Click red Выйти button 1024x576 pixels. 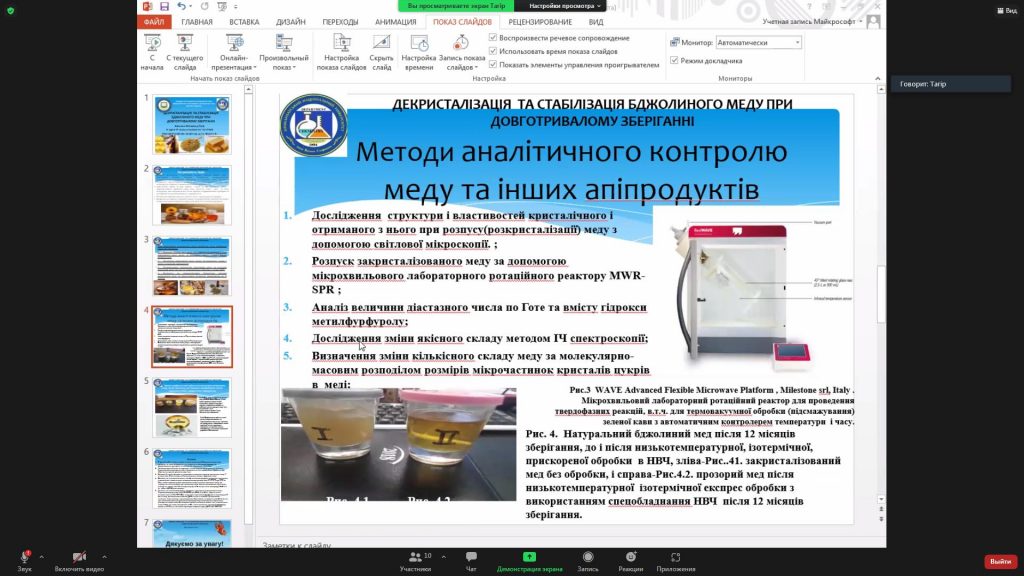[x=1000, y=562]
